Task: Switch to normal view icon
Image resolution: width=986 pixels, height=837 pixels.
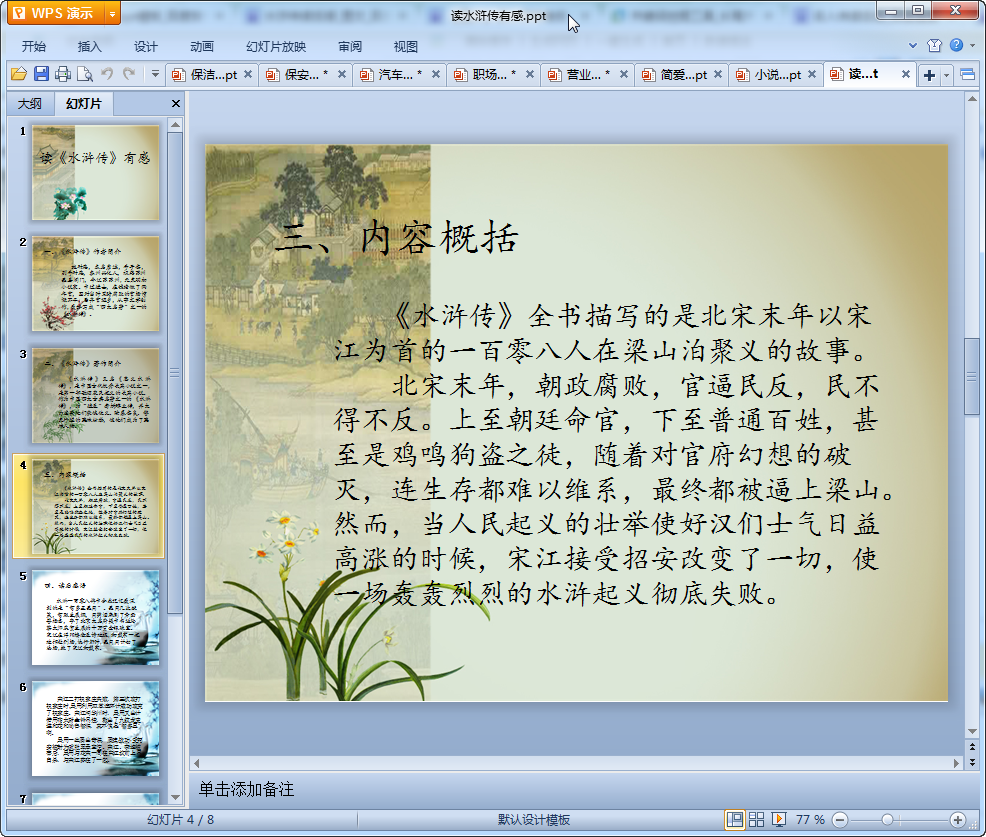Action: (734, 819)
